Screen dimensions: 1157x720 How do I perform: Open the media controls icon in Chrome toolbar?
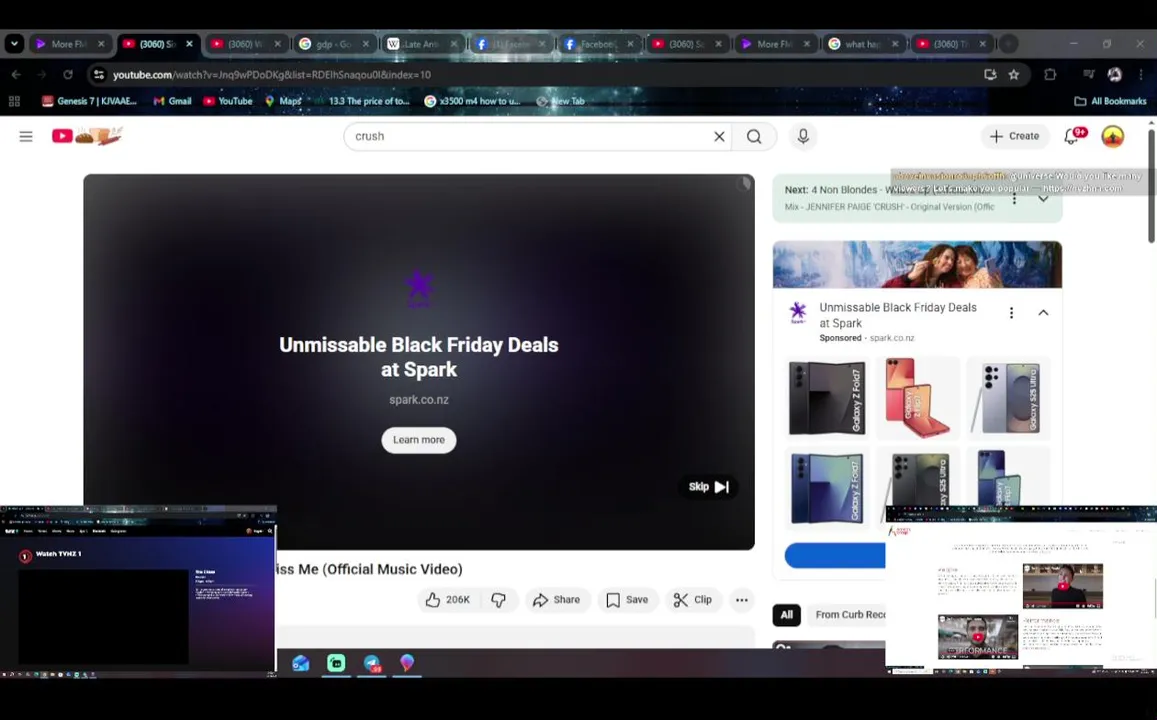point(1088,75)
